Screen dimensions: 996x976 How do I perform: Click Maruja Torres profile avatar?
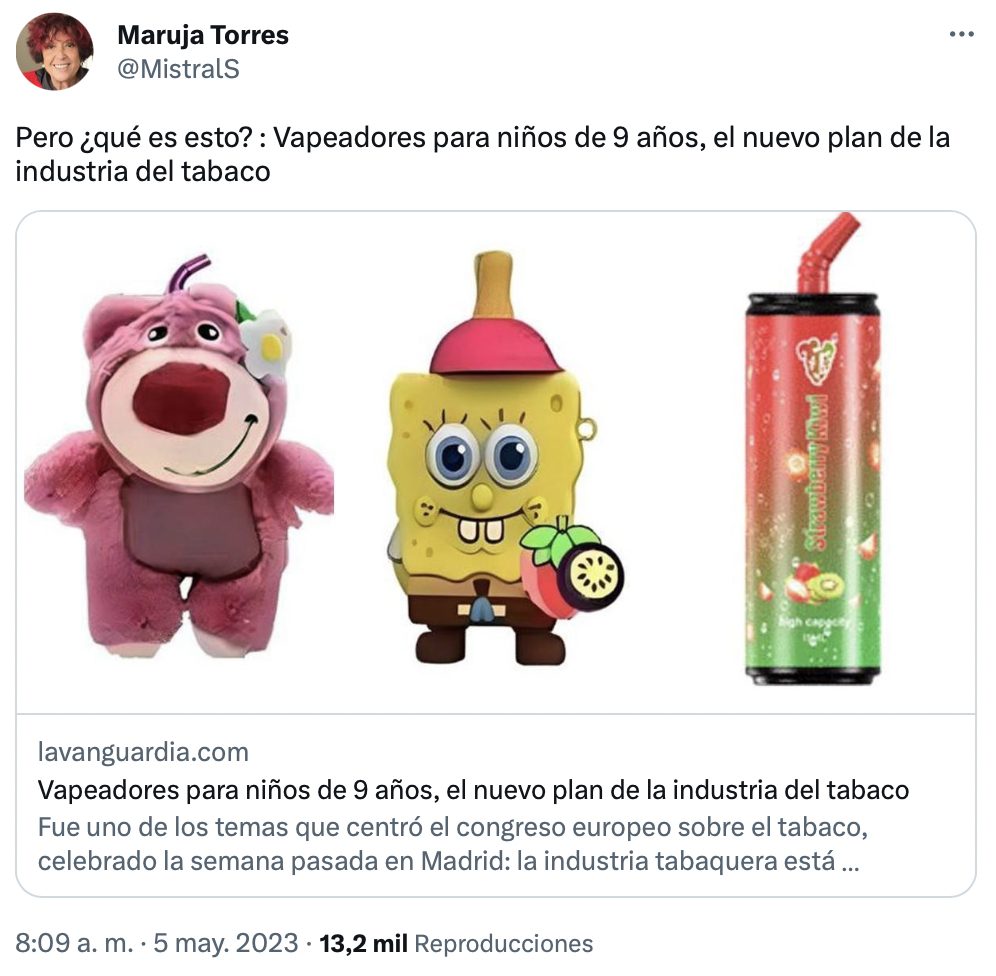[x=55, y=51]
